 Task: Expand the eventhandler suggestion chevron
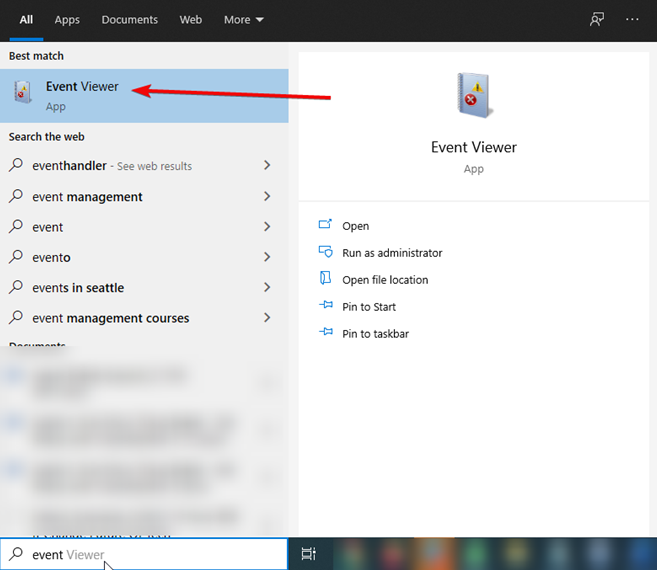click(x=267, y=165)
